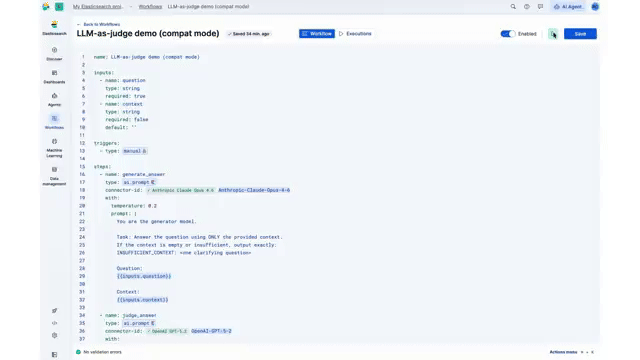Open Dashboards from the sidebar
This screenshot has width=640, height=360.
pos(54,76)
